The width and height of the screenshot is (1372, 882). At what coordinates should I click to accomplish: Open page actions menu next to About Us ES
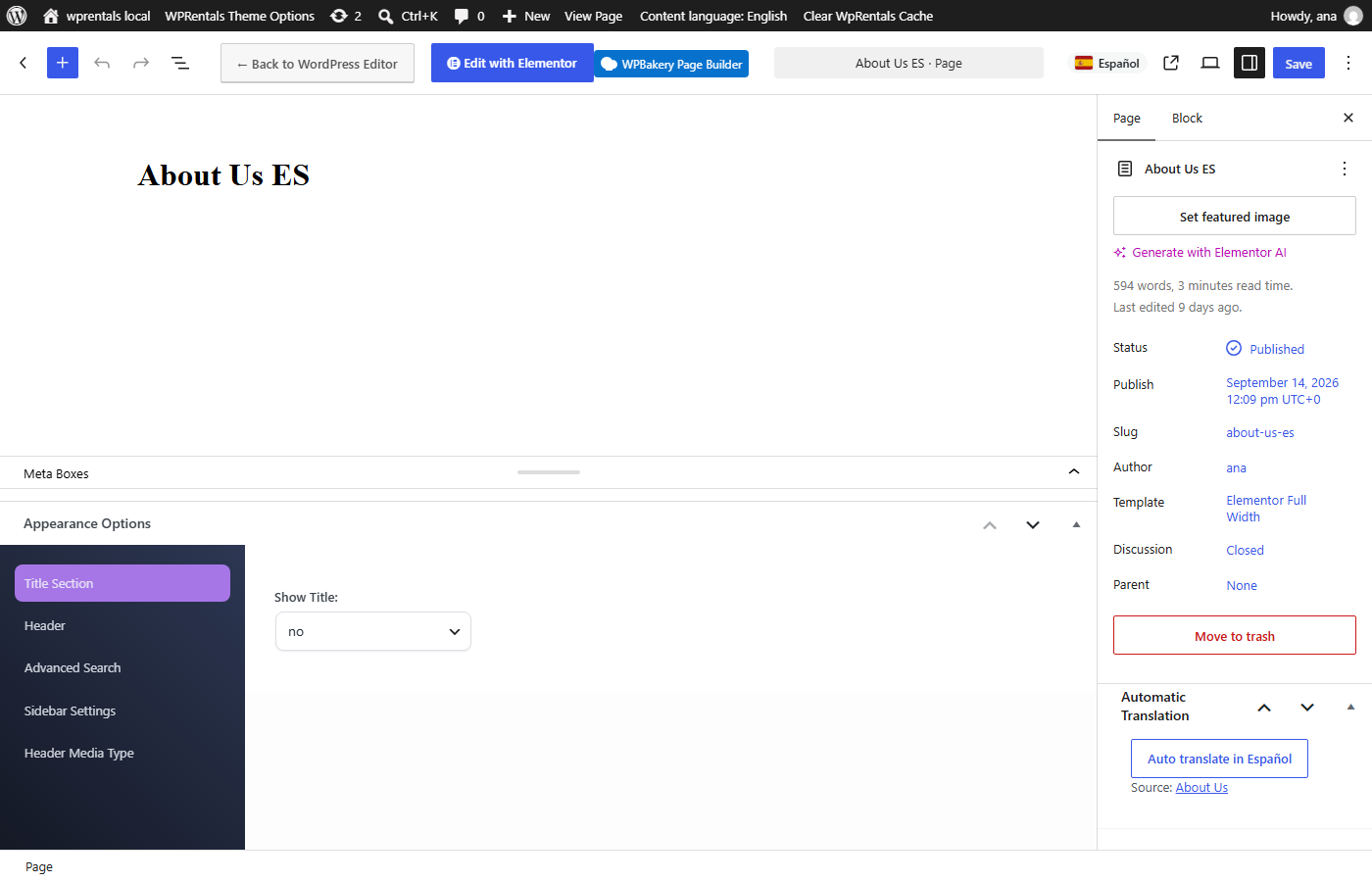(1345, 169)
